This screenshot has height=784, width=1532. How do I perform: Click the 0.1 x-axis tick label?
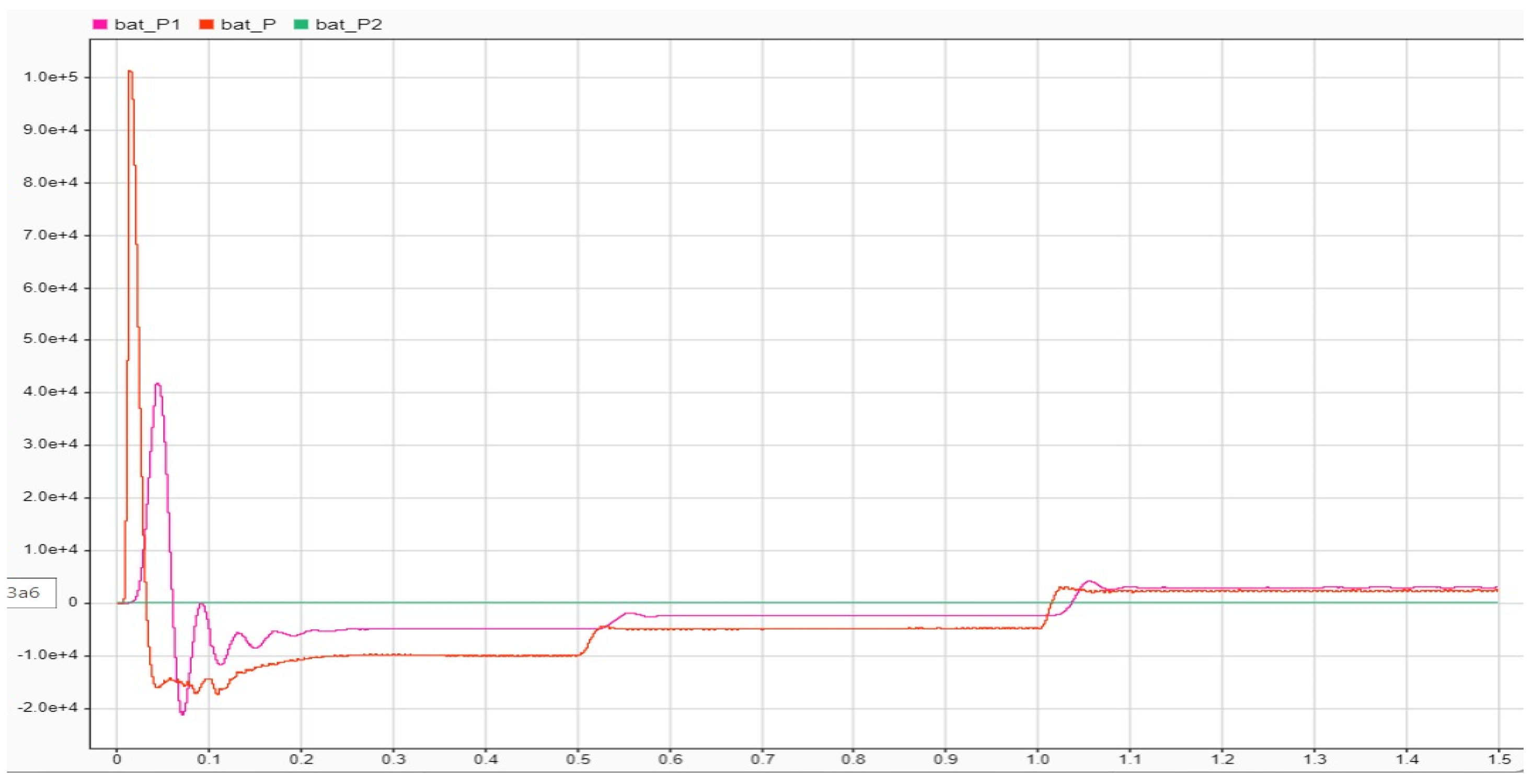pyautogui.click(x=209, y=759)
